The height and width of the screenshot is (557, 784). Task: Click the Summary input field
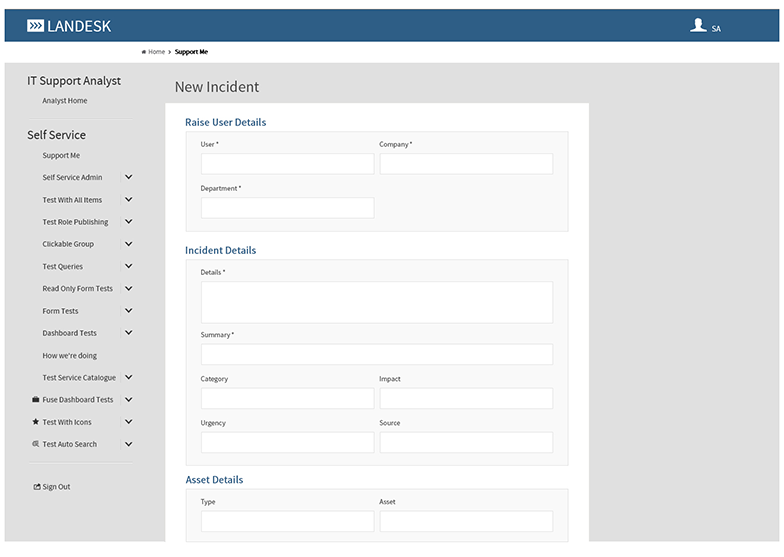pyautogui.click(x=376, y=355)
